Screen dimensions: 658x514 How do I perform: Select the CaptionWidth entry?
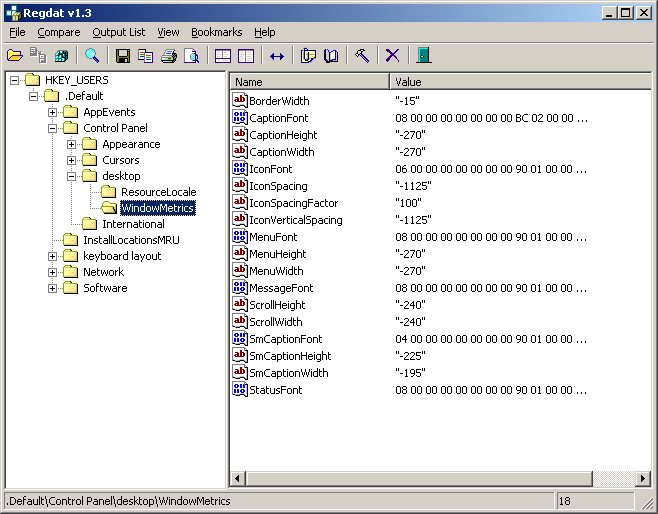(282, 152)
